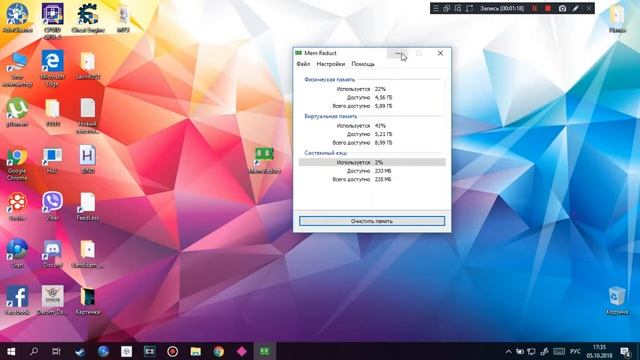Open taskbar clock showing 17:35
This screenshot has height=360, width=640.
(600, 351)
